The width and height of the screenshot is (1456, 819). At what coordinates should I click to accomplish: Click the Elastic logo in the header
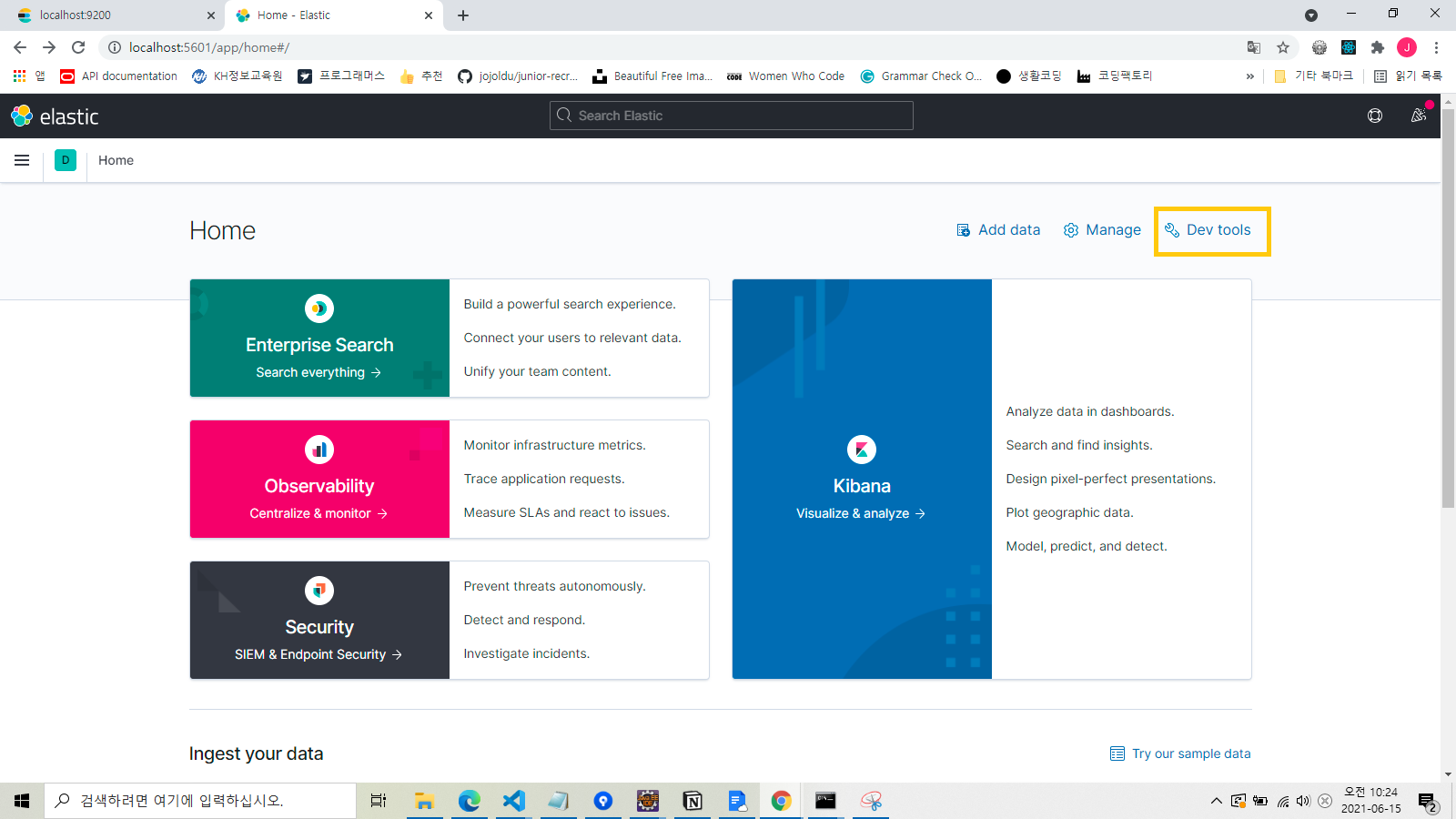(x=55, y=116)
